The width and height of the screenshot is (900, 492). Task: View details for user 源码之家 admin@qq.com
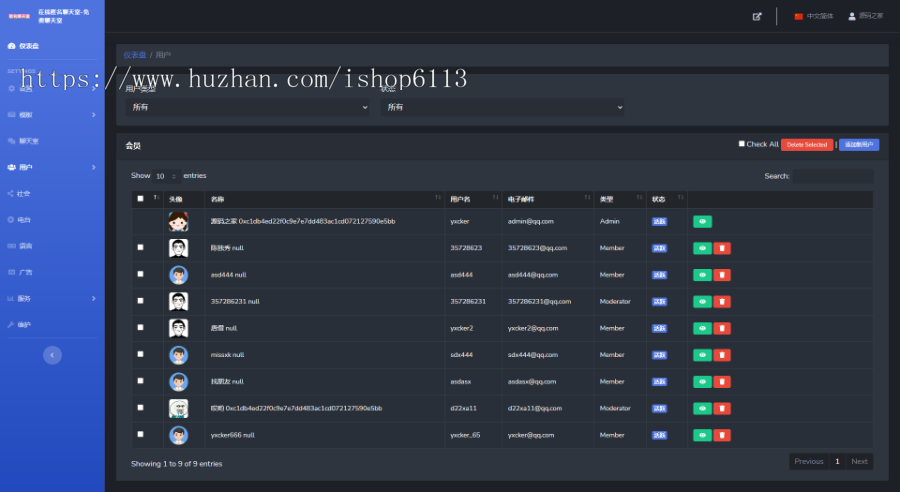click(702, 222)
